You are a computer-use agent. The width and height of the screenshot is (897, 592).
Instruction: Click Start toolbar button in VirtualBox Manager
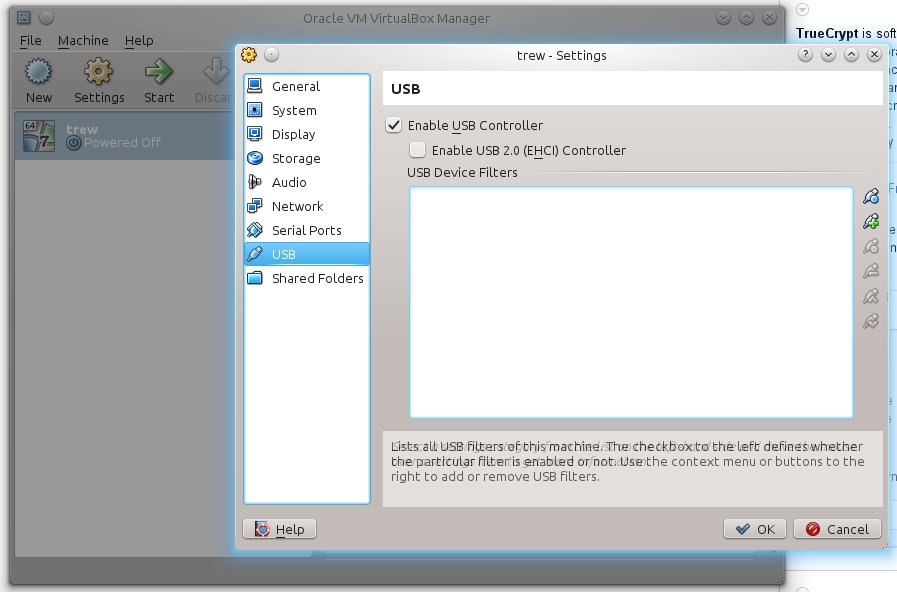pos(158,81)
